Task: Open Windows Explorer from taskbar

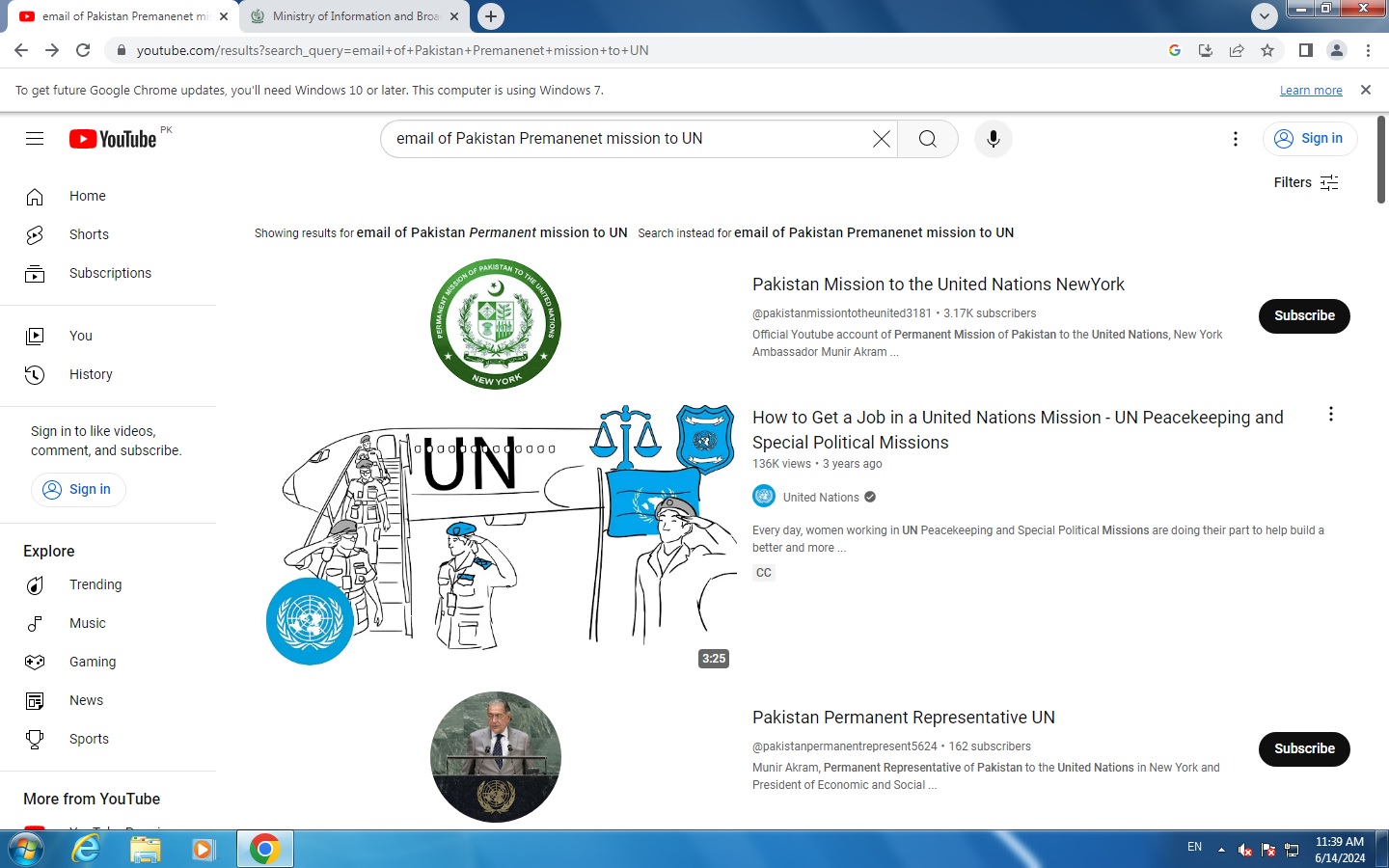Action: click(x=145, y=849)
